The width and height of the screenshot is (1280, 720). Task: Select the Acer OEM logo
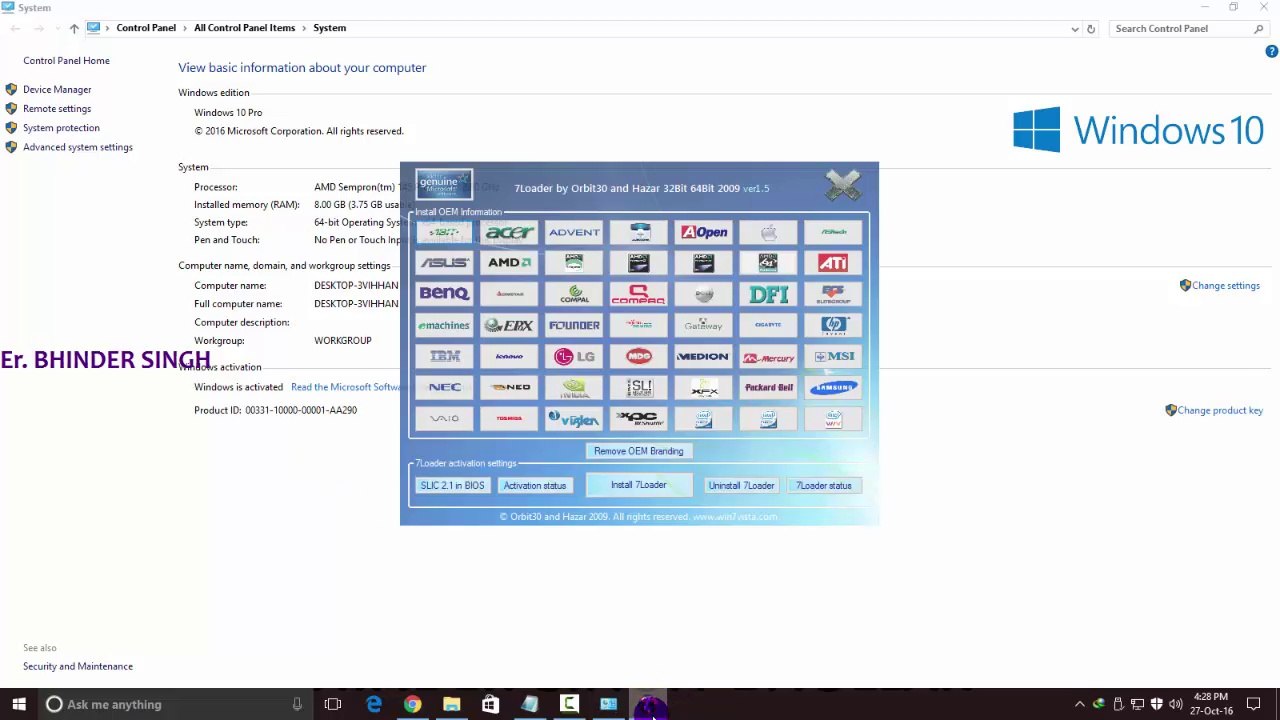[x=510, y=233]
